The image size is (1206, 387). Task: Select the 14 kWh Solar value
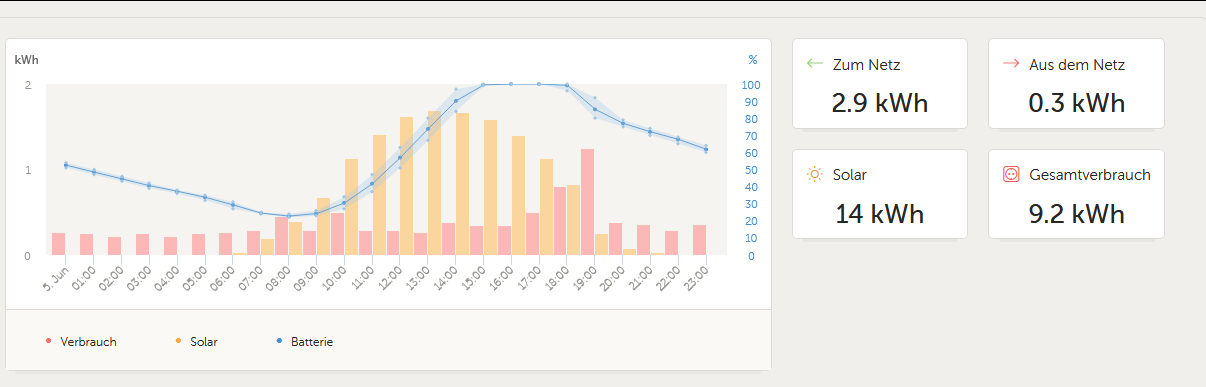[880, 213]
